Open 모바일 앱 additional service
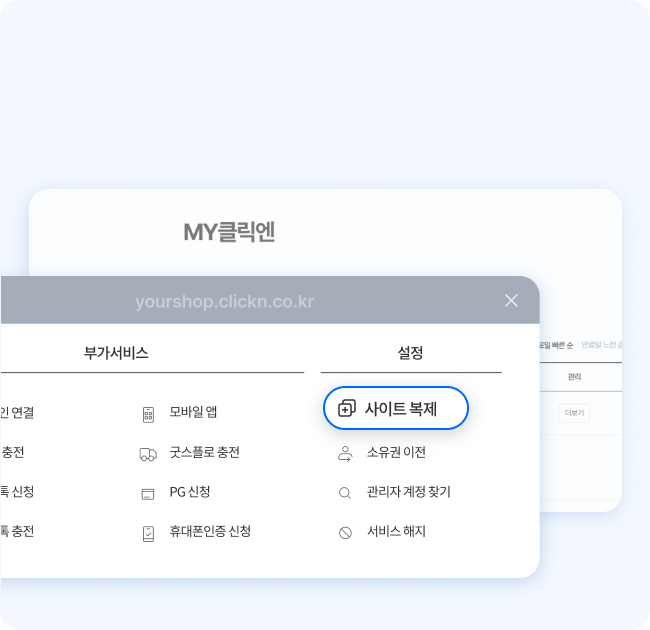 pyautogui.click(x=193, y=412)
